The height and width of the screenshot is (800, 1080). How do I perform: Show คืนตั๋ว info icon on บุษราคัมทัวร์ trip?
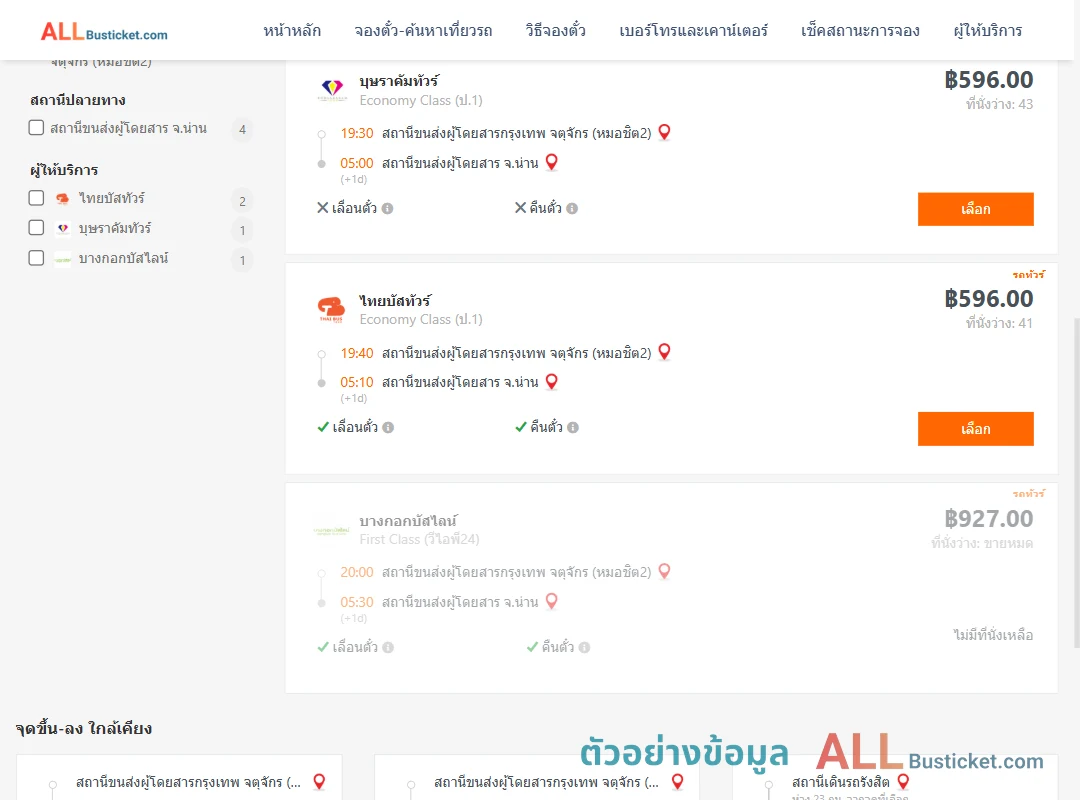click(572, 208)
